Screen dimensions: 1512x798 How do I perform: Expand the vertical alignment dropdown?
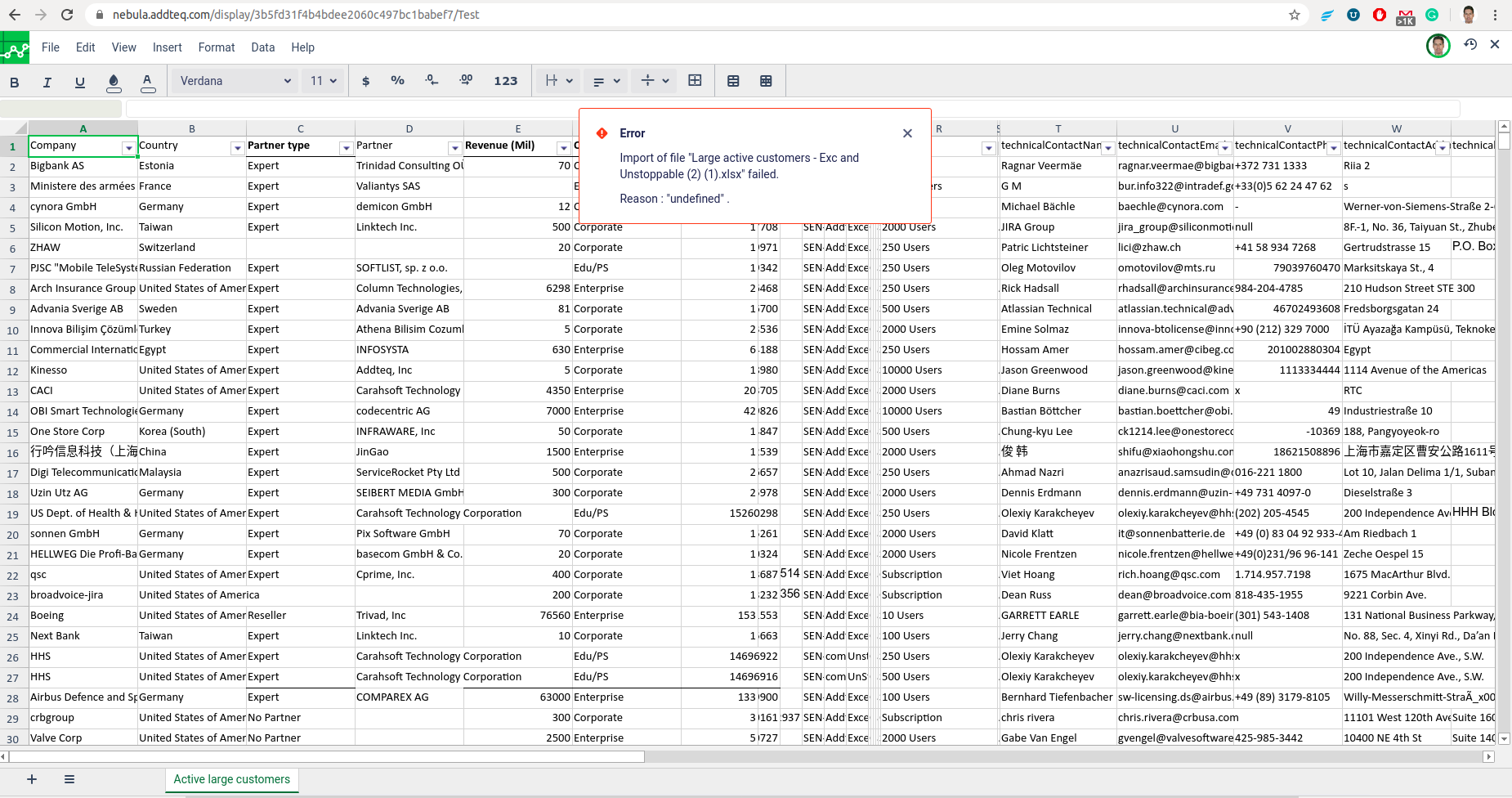click(655, 81)
